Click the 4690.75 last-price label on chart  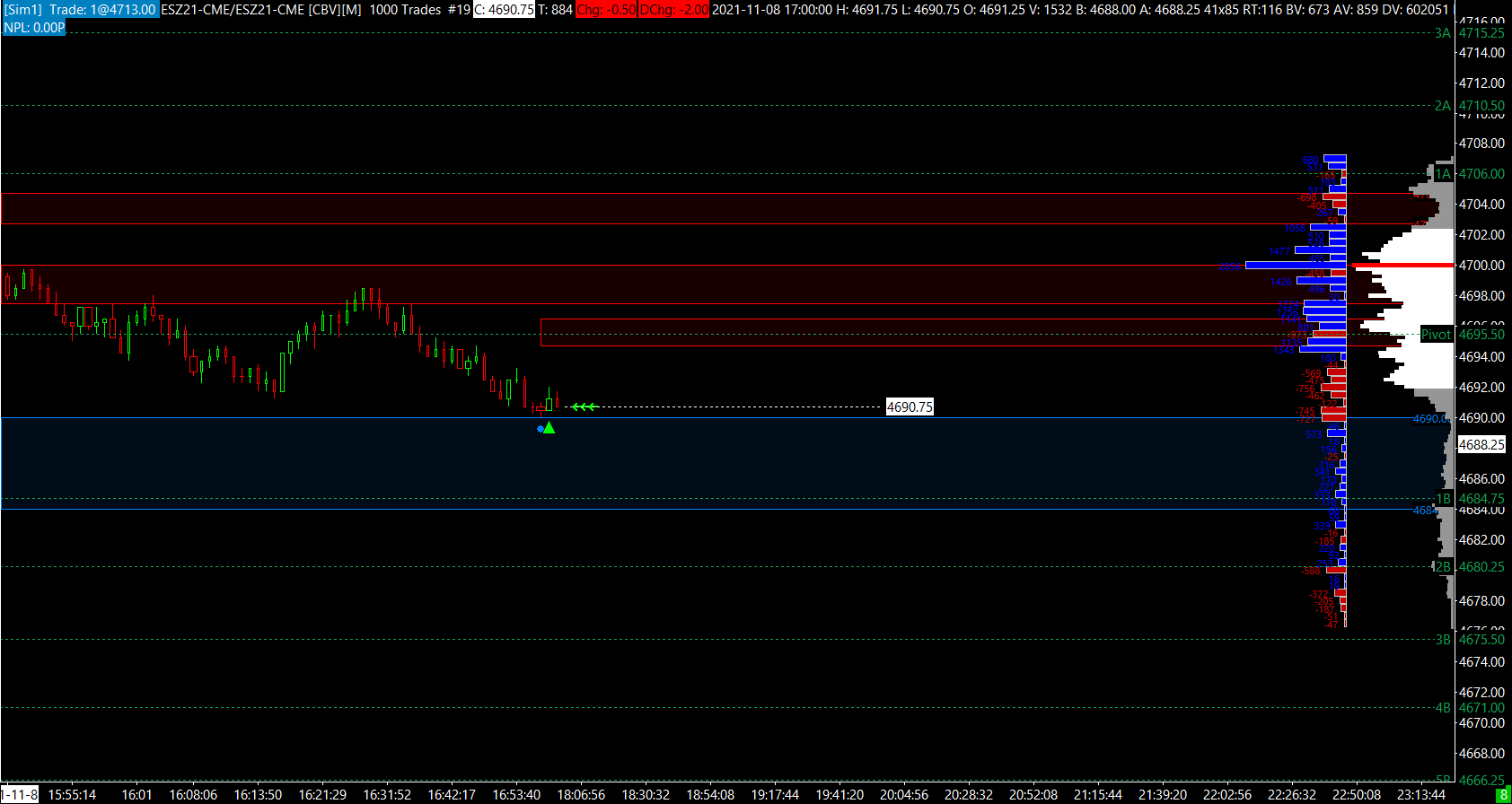pos(910,406)
